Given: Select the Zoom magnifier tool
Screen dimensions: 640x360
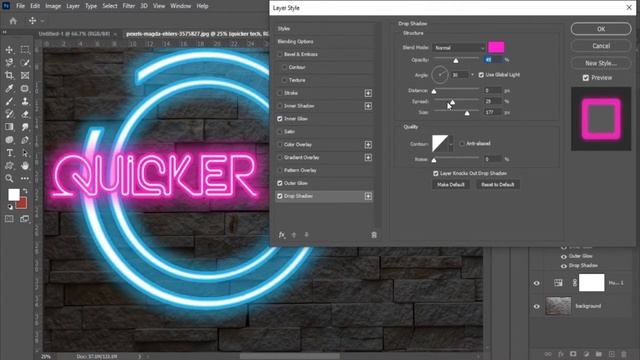Looking at the screenshot, I should click(9, 178).
